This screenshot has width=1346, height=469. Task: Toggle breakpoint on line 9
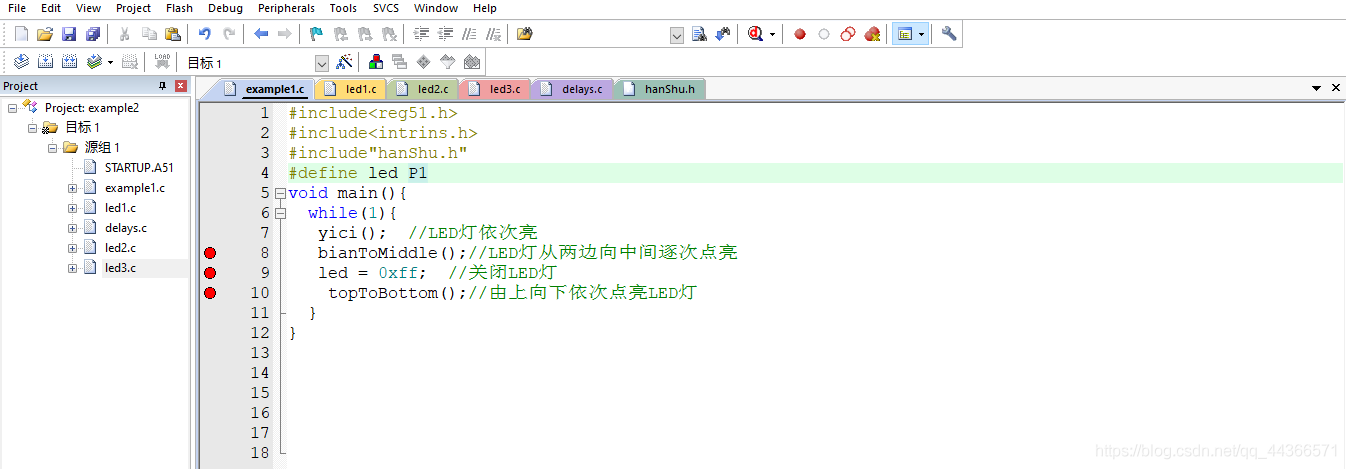[210, 273]
